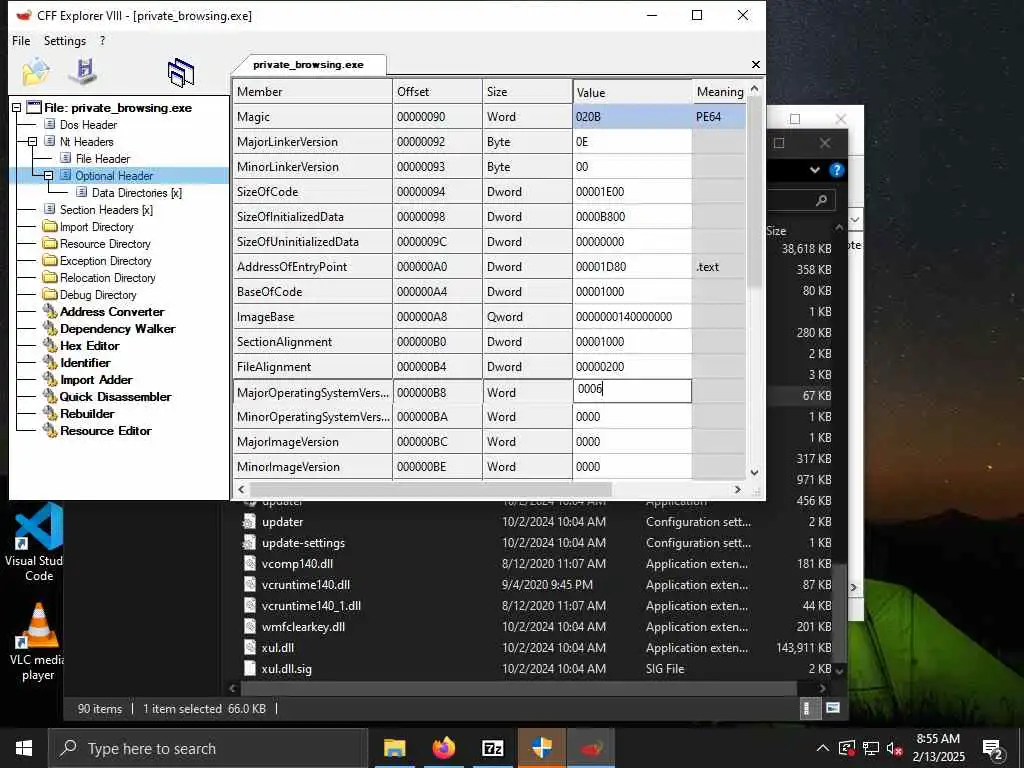Image resolution: width=1024 pixels, height=768 pixels.
Task: Open the VLC media player desktop shortcut
Action: (x=37, y=642)
